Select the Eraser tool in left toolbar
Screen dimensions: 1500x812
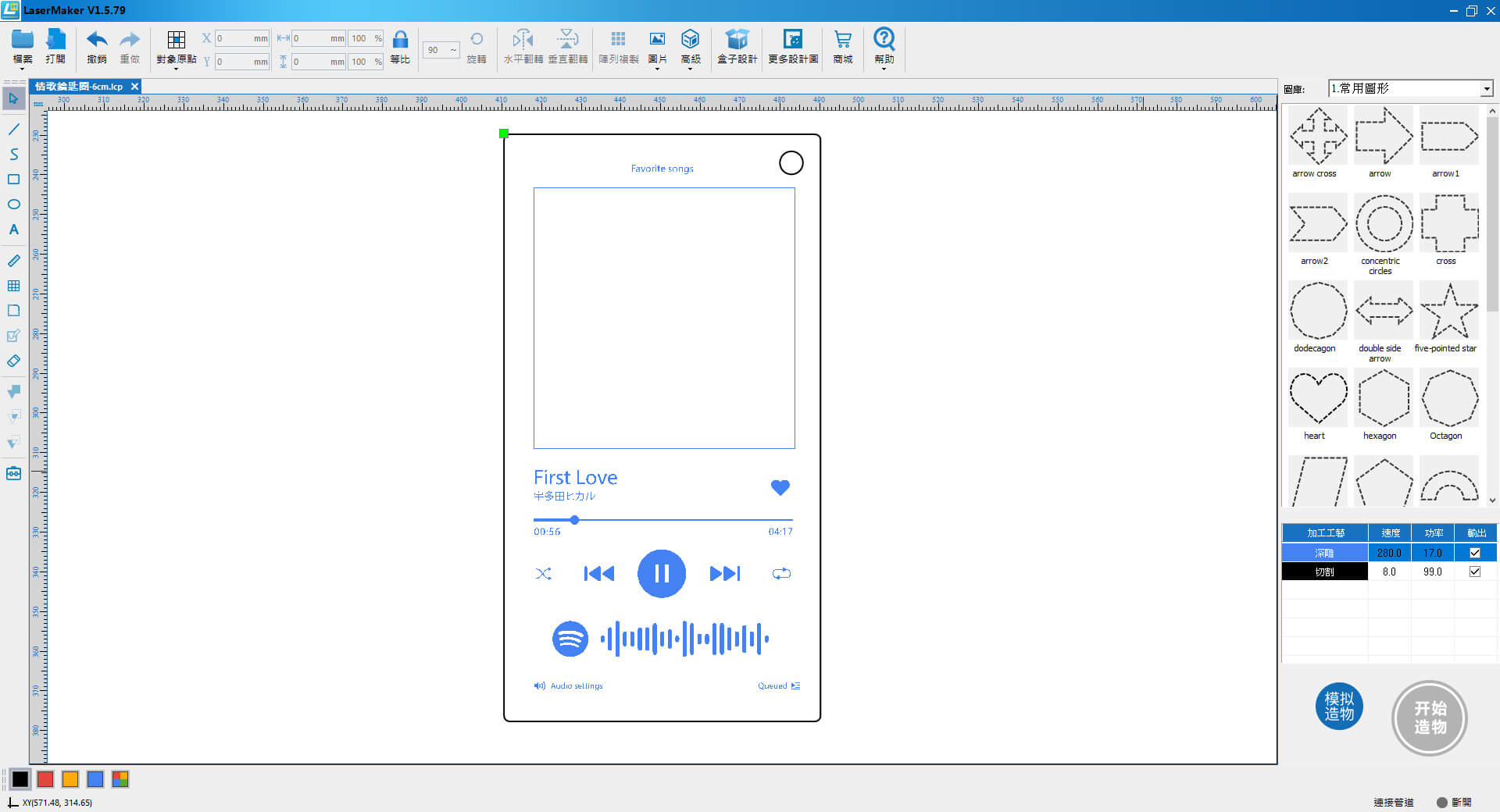(13, 361)
